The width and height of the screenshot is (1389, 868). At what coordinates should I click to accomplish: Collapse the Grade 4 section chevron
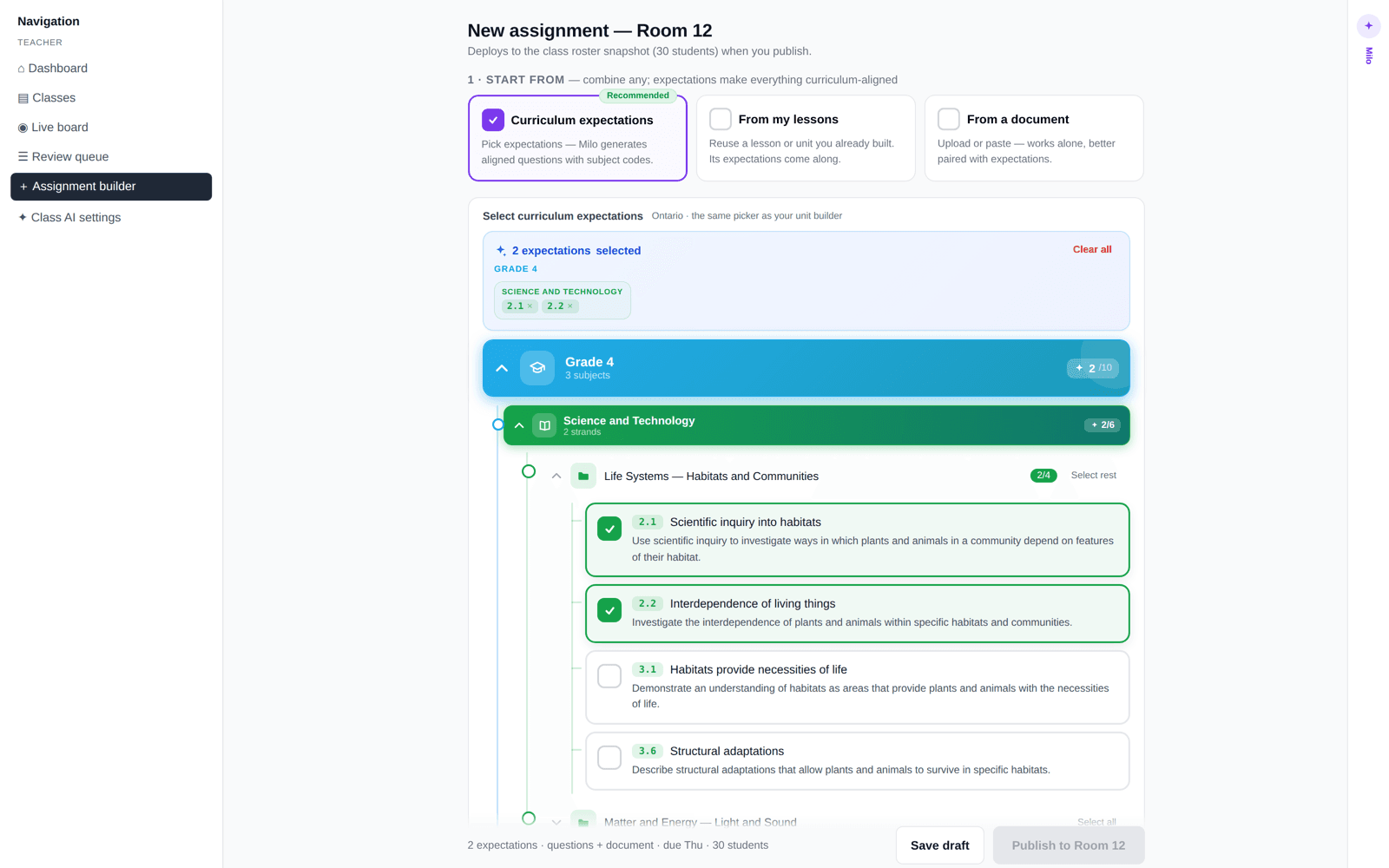502,368
